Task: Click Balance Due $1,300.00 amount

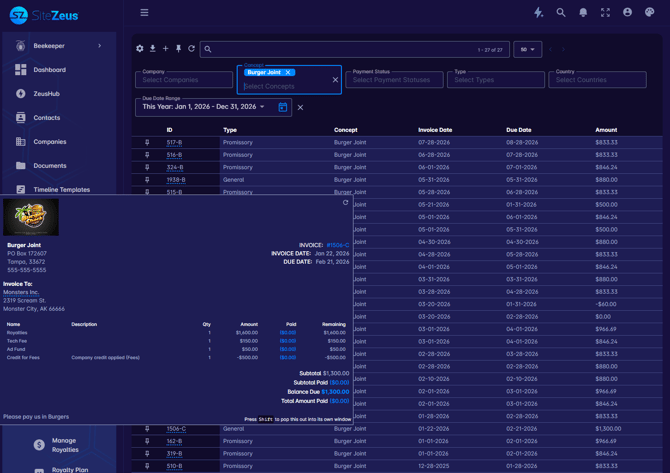Action: coord(335,392)
